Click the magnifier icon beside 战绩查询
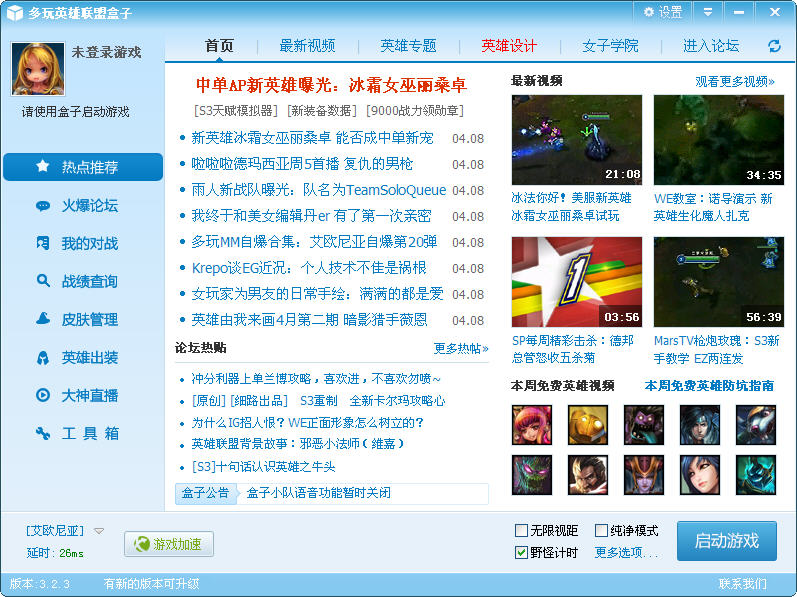797x597 pixels. click(43, 281)
